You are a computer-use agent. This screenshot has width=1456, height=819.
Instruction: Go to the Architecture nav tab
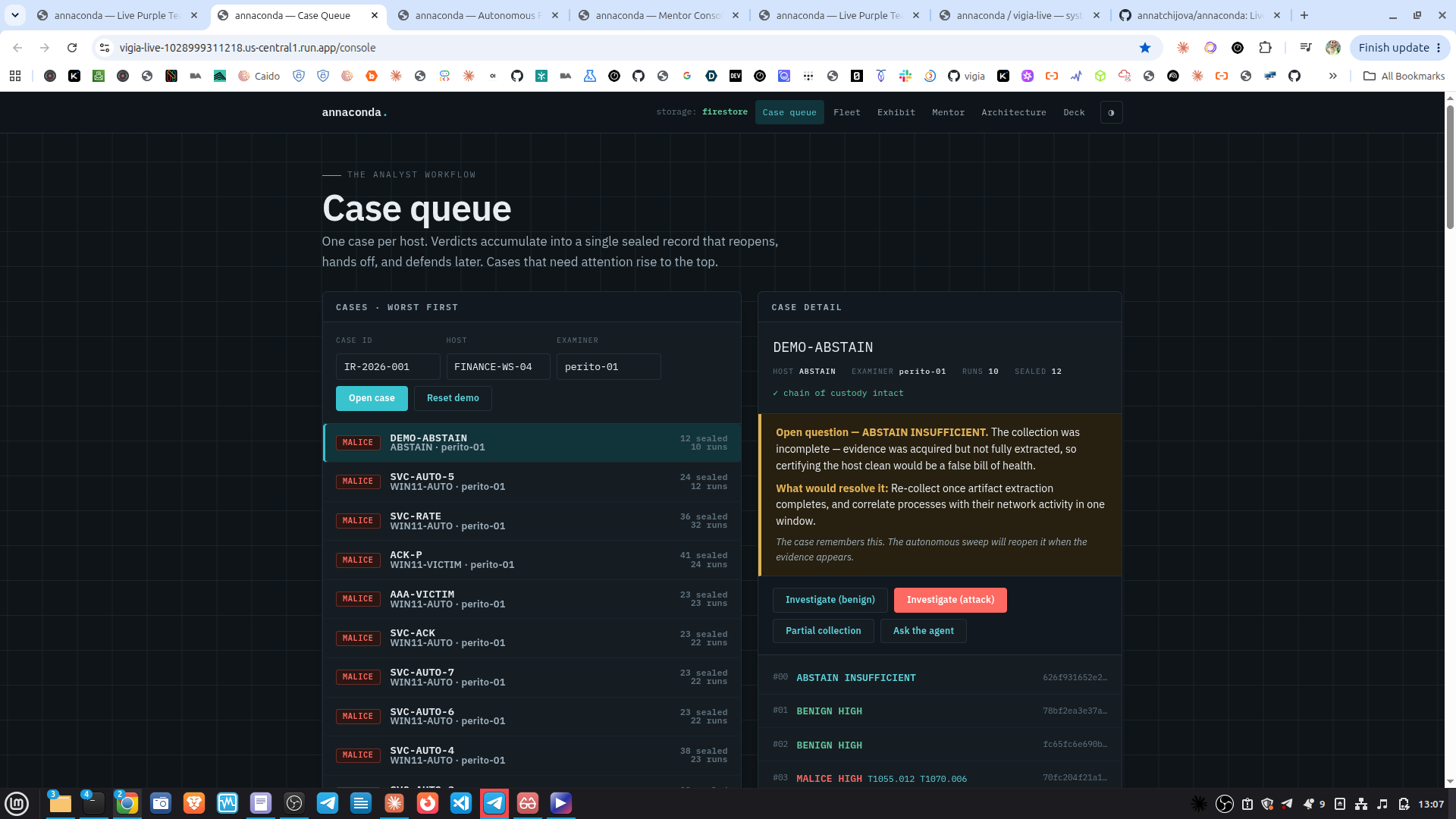pyautogui.click(x=1014, y=112)
